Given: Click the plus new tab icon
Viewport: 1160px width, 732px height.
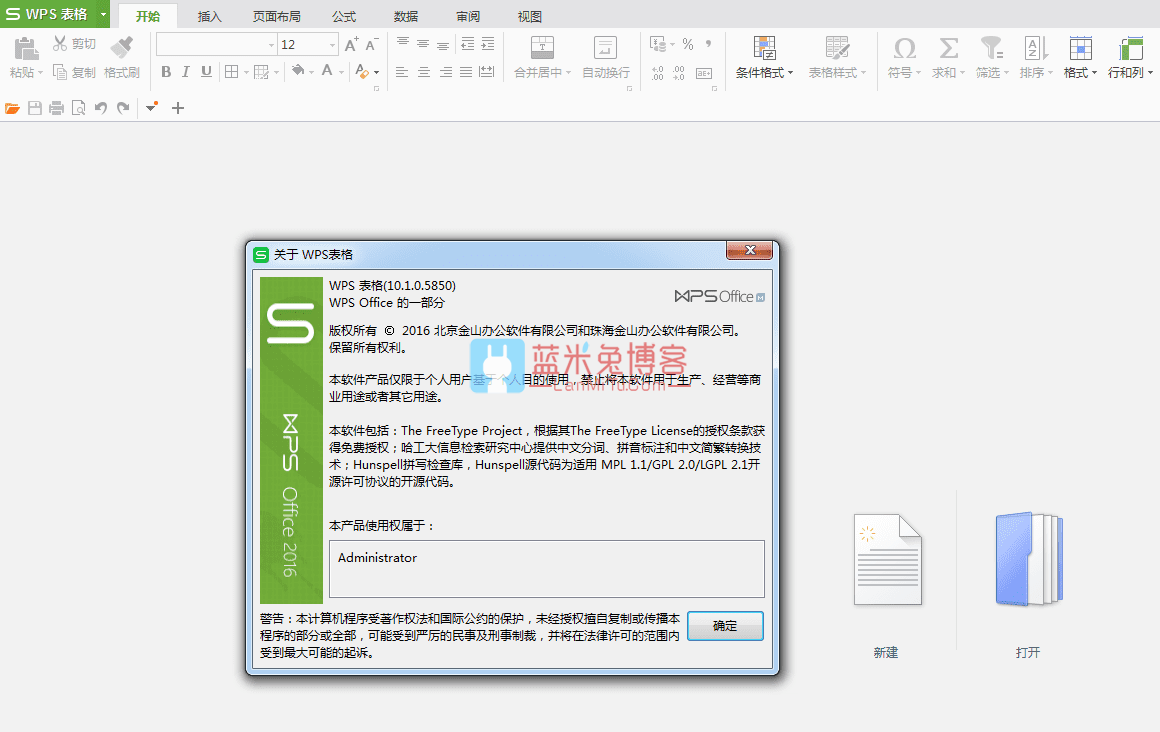Looking at the screenshot, I should (x=178, y=108).
